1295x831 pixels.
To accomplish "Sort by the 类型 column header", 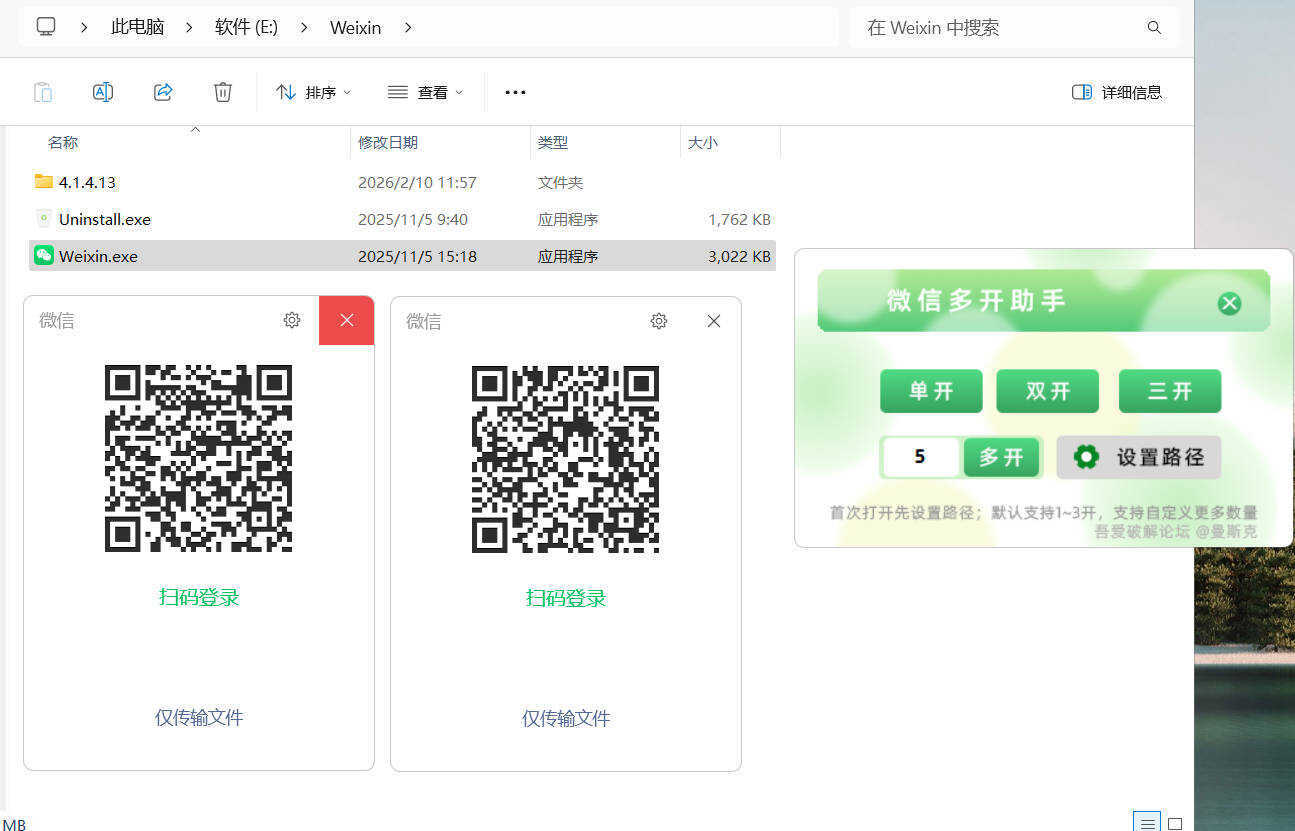I will click(553, 143).
